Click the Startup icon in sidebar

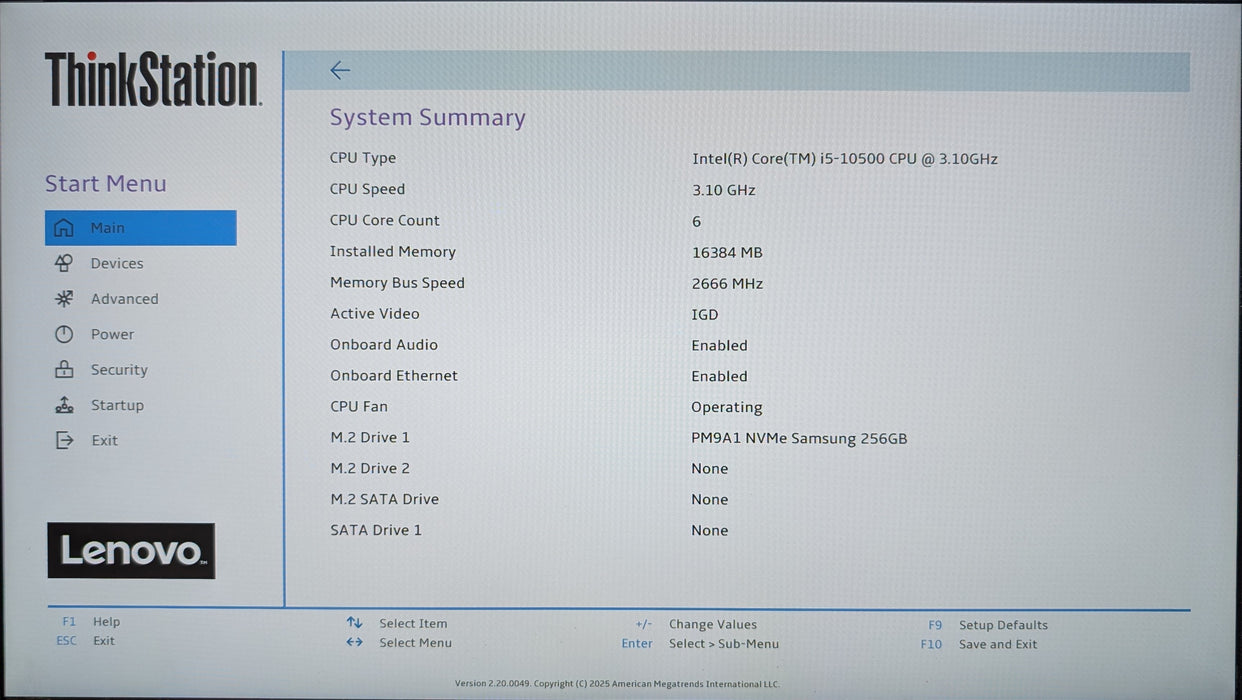tap(64, 405)
